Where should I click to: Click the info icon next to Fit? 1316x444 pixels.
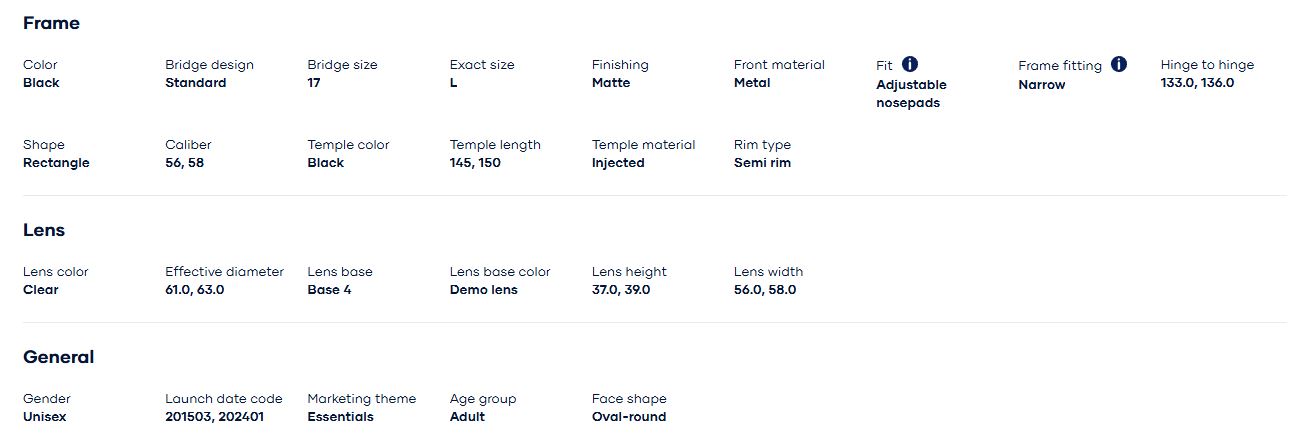click(x=910, y=64)
